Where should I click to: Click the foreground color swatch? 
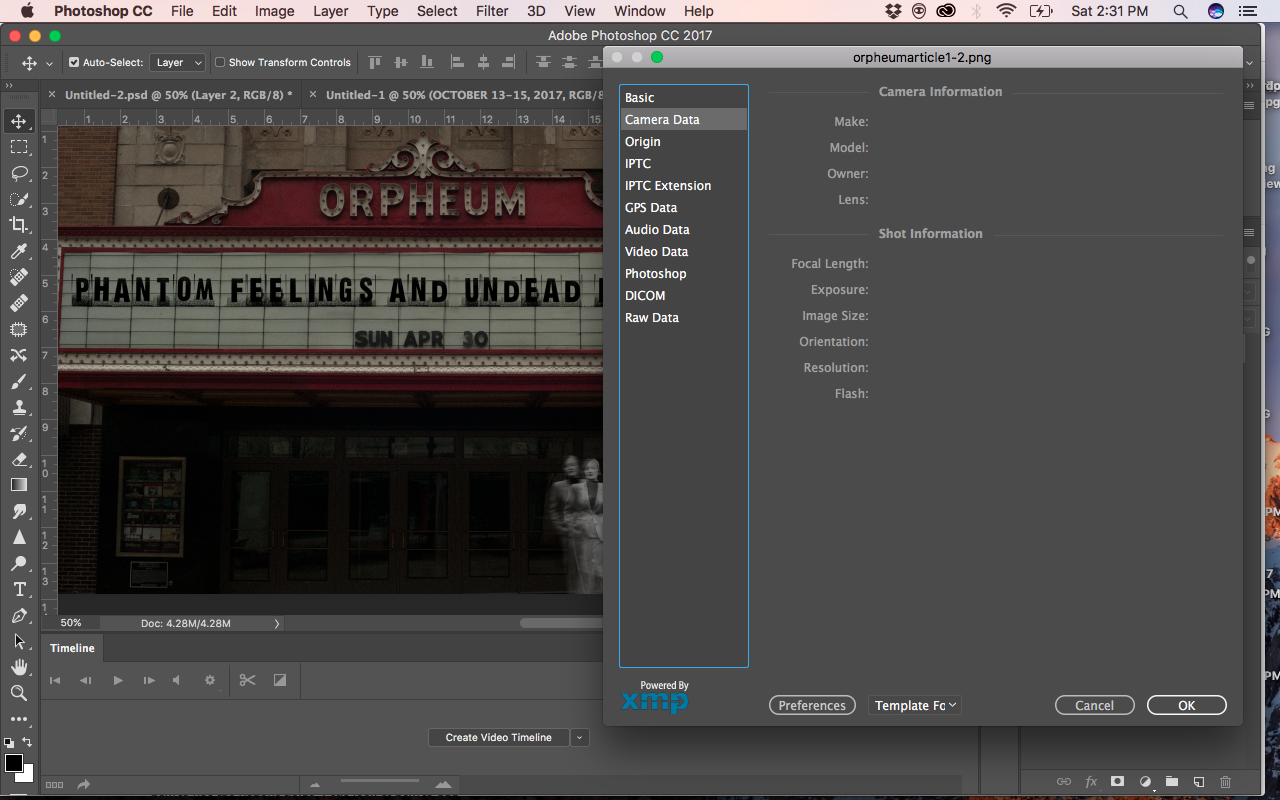pos(13,763)
